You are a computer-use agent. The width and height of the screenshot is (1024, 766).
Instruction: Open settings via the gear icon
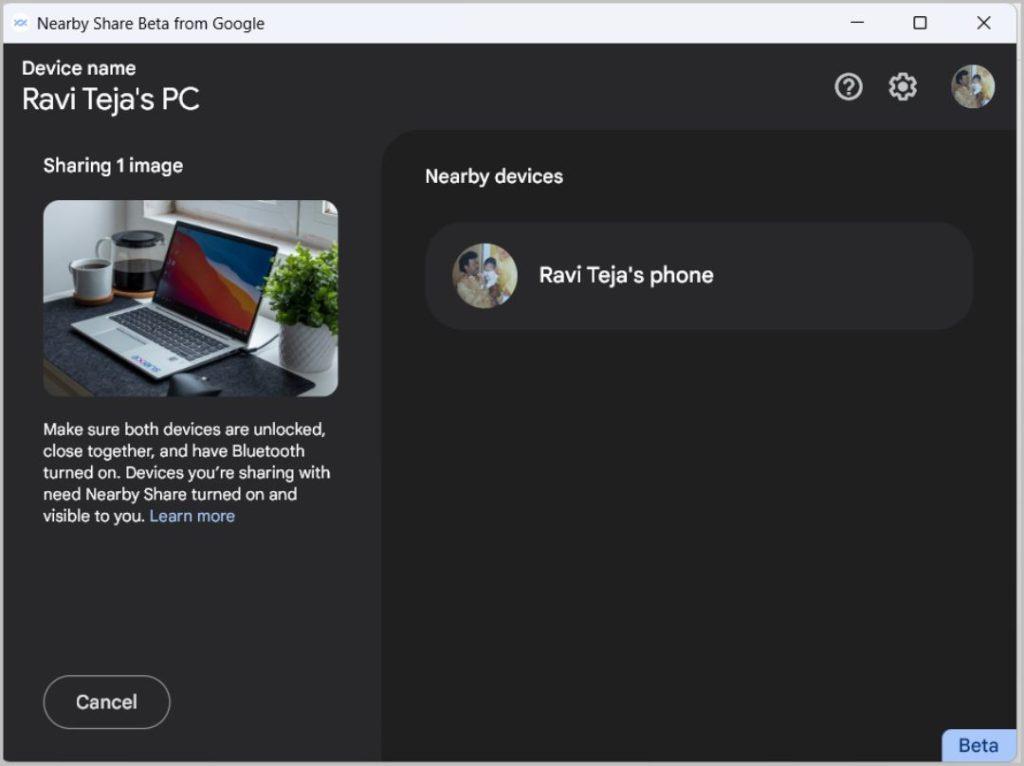click(x=903, y=86)
